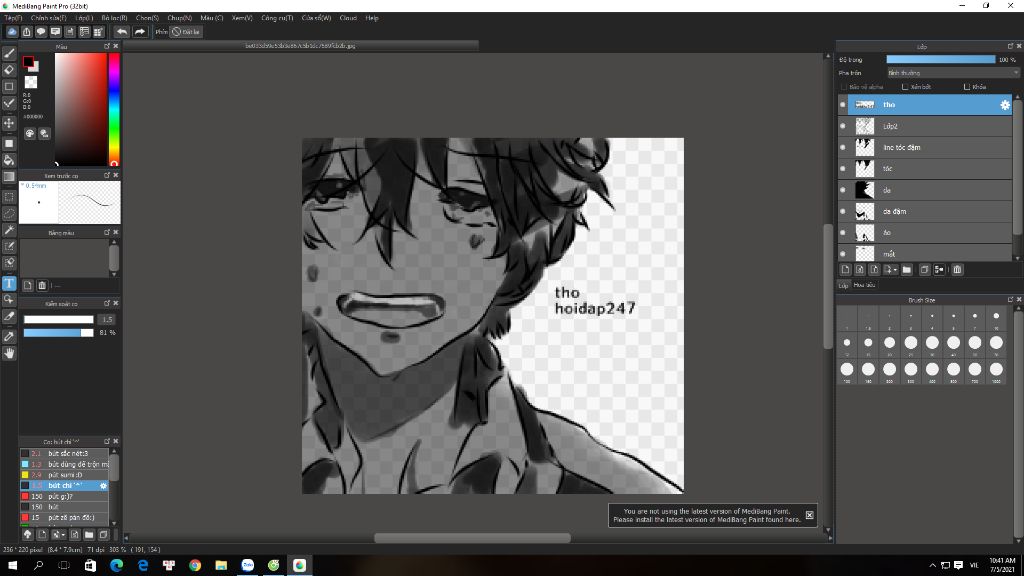Screen dimensions: 1024x576
Task: Select the Move tool
Action: (9, 123)
